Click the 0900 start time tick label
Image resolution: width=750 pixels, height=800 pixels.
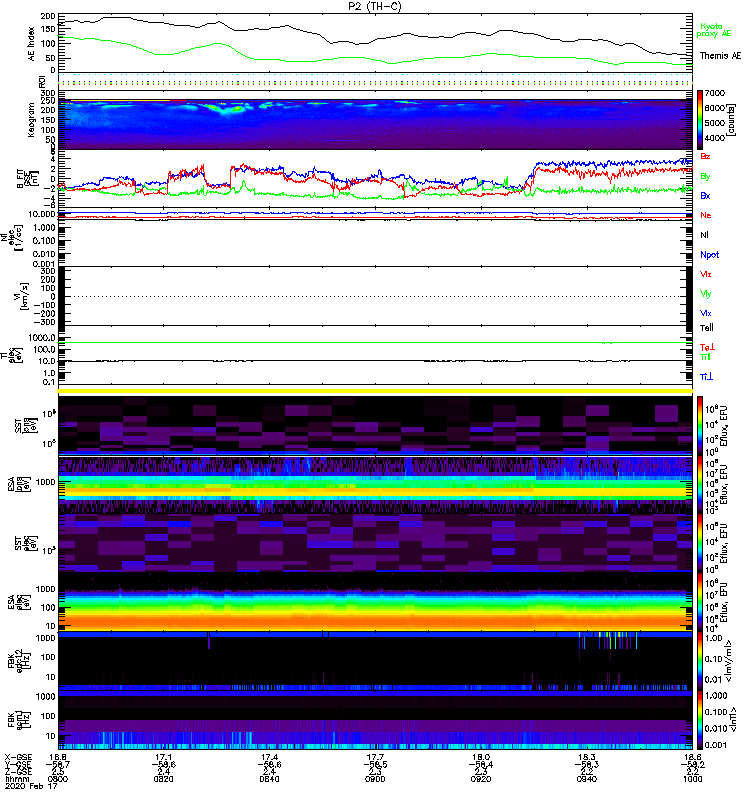coord(58,779)
